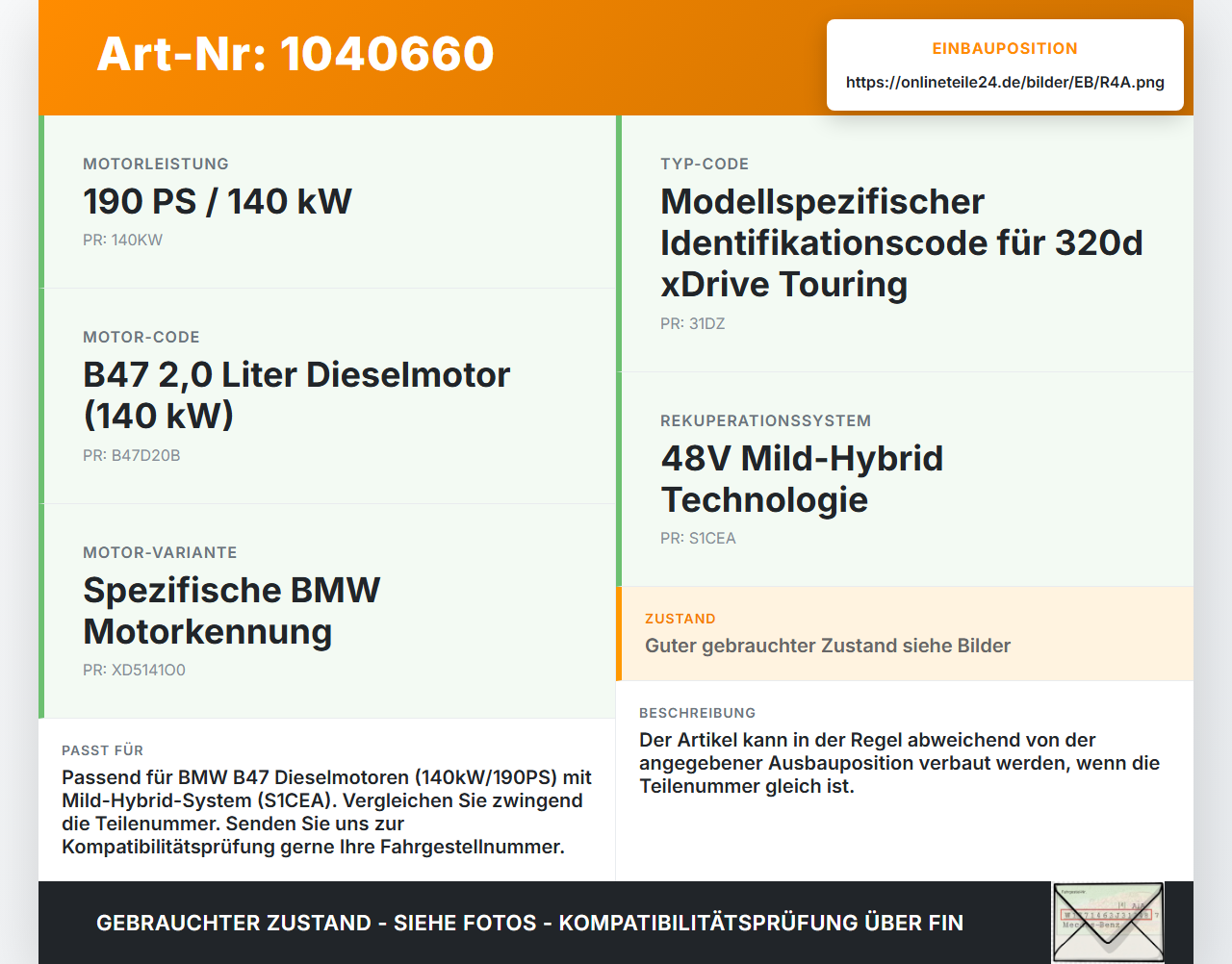Select the PR: S1CEA code

click(x=698, y=538)
